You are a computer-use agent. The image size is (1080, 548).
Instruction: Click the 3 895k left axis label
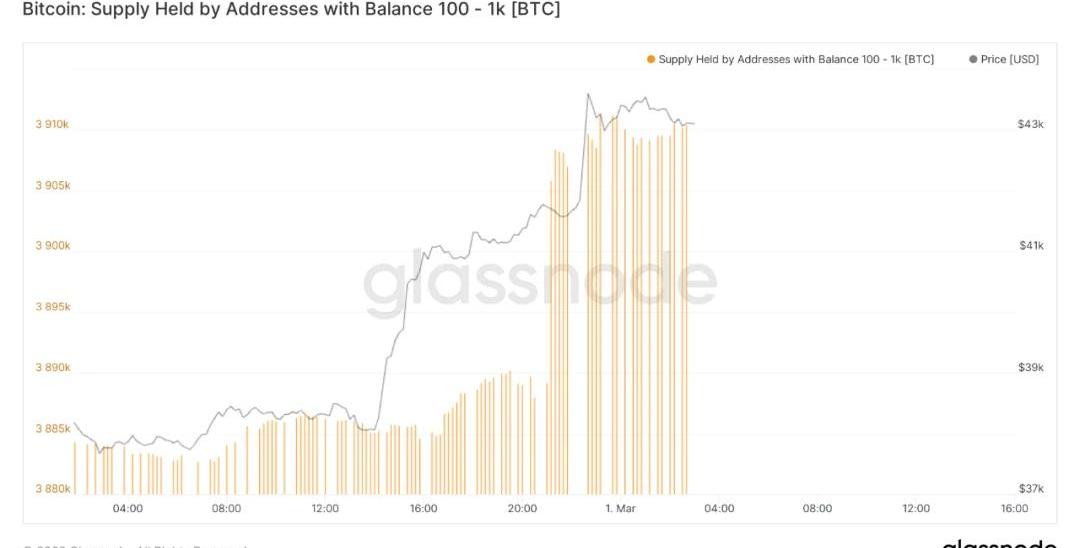tap(52, 307)
